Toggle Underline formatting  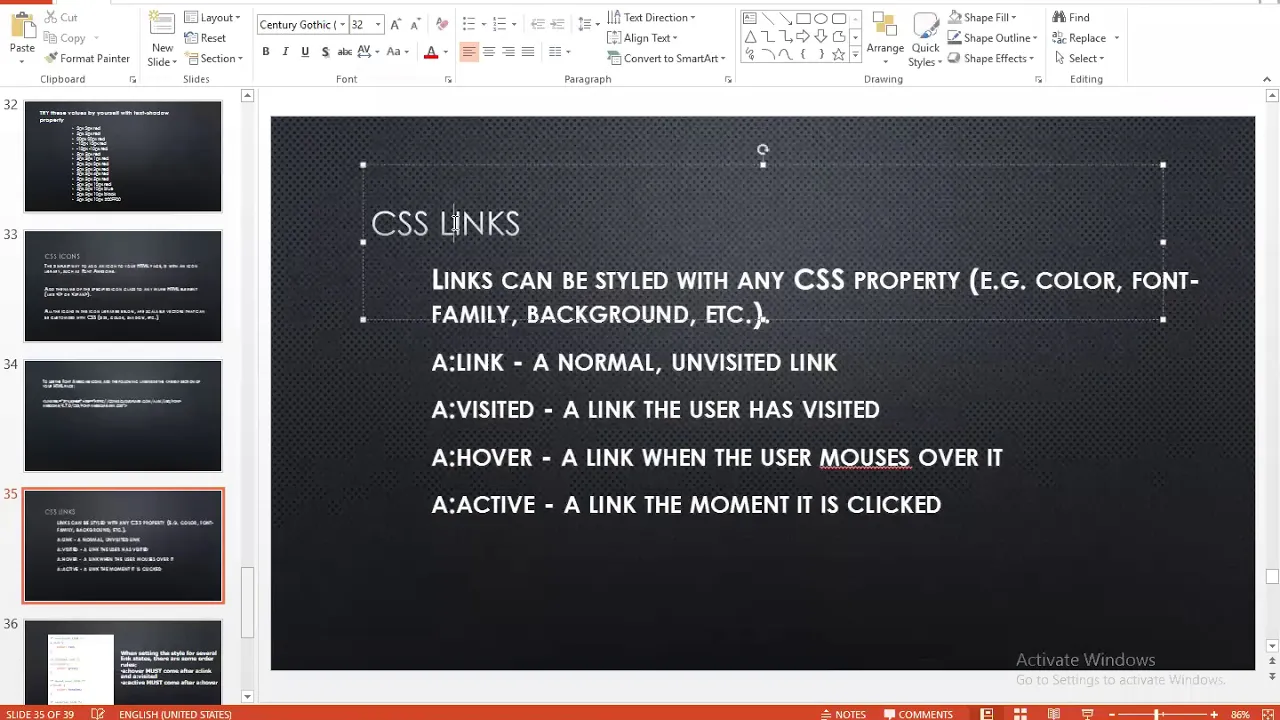tap(305, 52)
